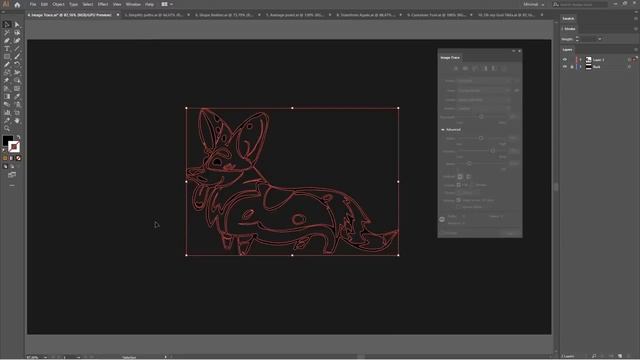Swap fill and stroke colors
The height and width of the screenshot is (360, 640).
point(18,137)
